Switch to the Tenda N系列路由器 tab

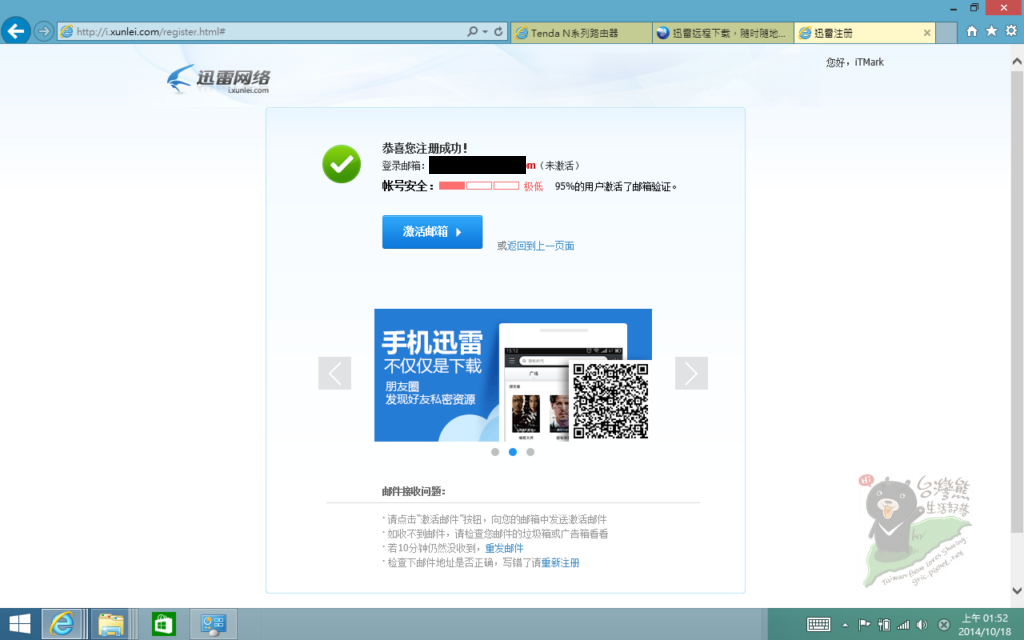tap(581, 33)
